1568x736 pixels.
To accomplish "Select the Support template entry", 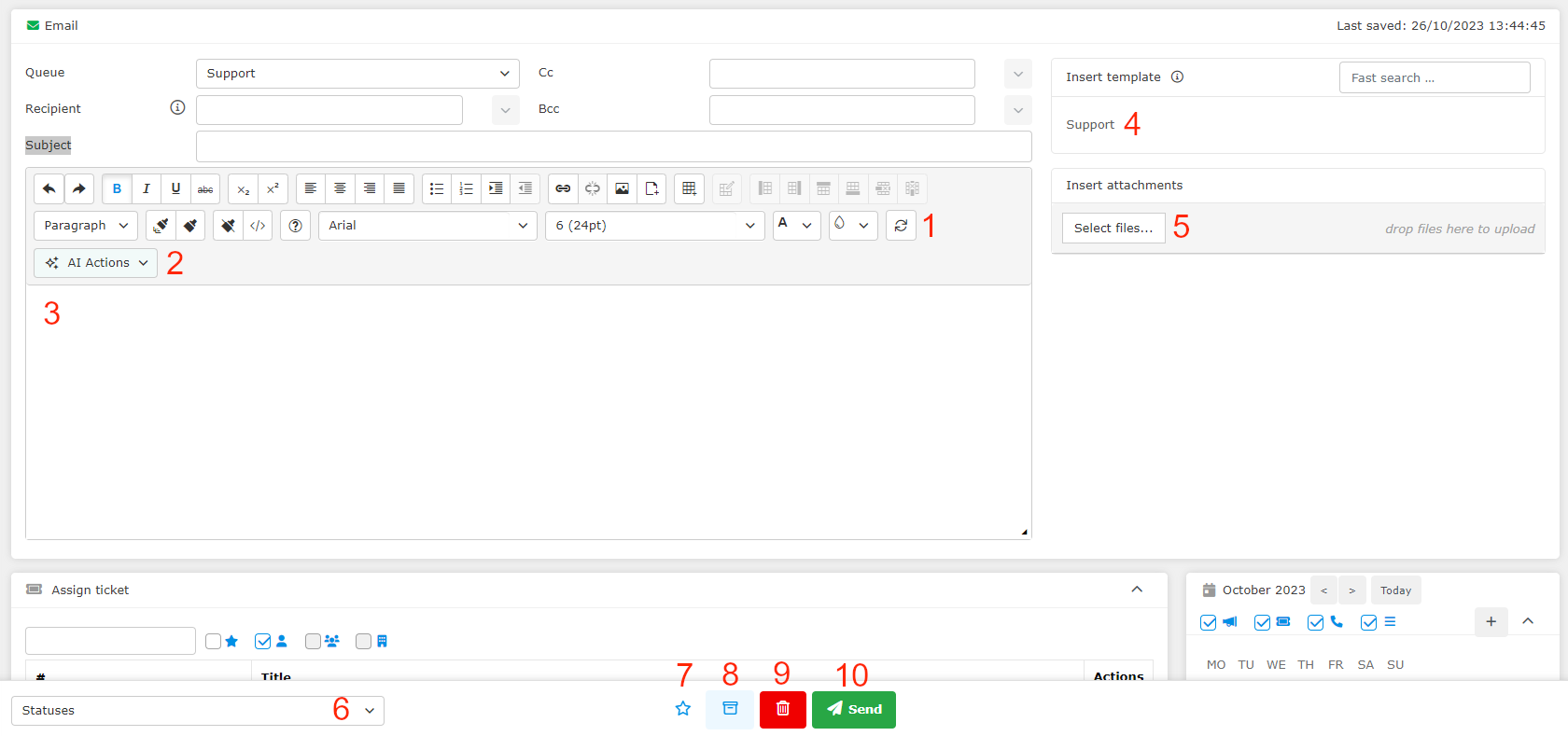I will [x=1090, y=125].
